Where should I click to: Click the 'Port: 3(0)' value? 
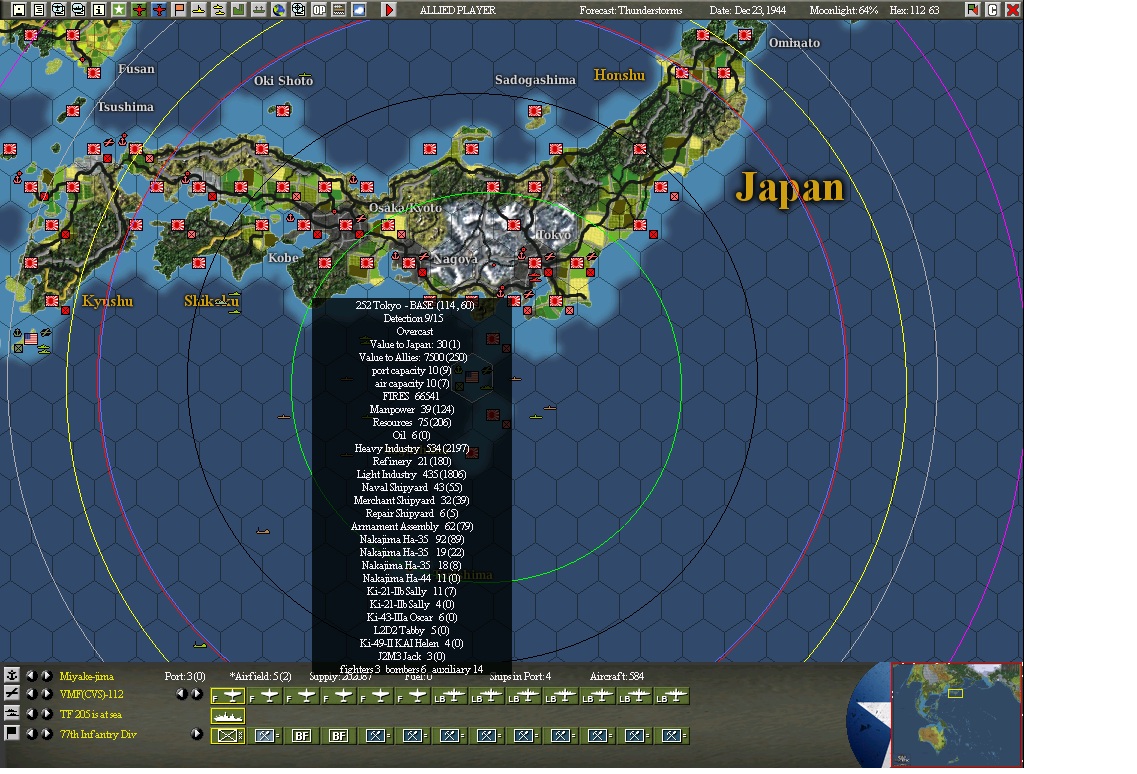pos(185,676)
